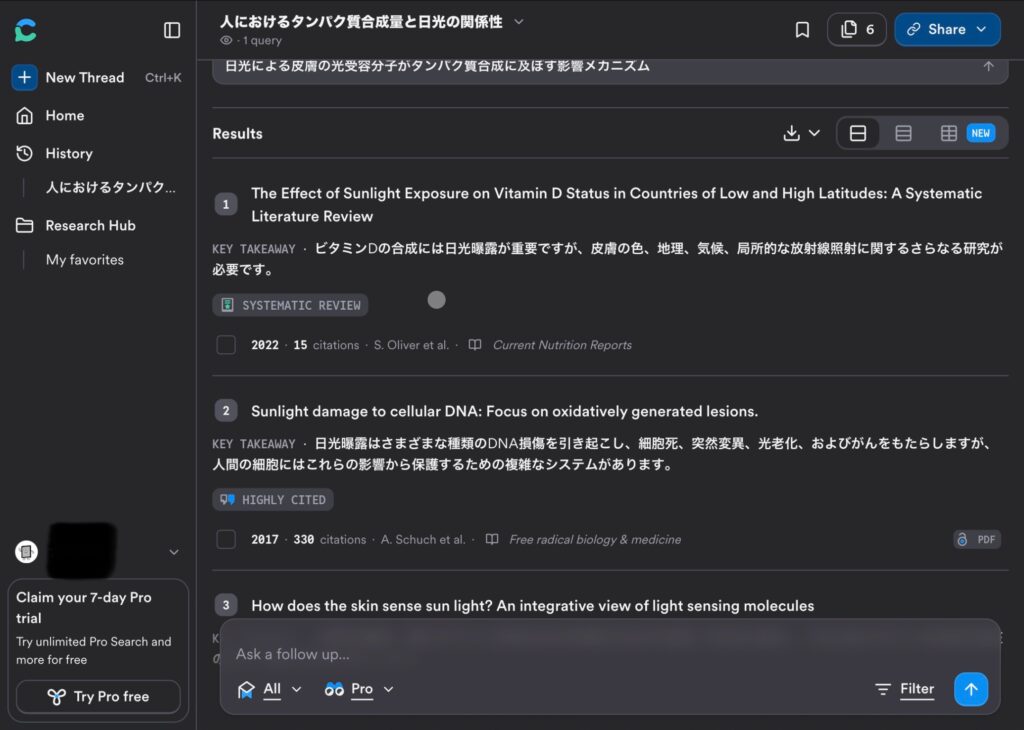Open the copy count button showing 6
Image resolution: width=1024 pixels, height=730 pixels.
click(x=856, y=30)
